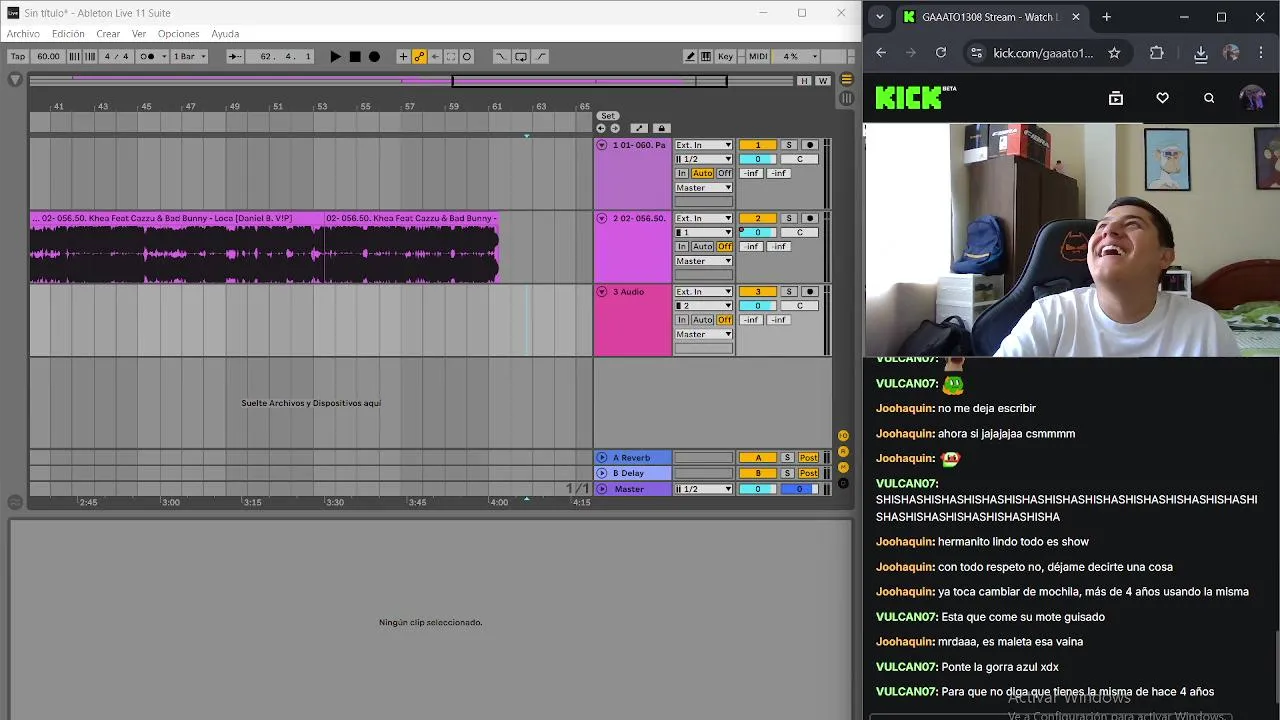This screenshot has height=720, width=1280.
Task: Toggle the Lock Envelopes icon
Action: pyautogui.click(x=661, y=128)
